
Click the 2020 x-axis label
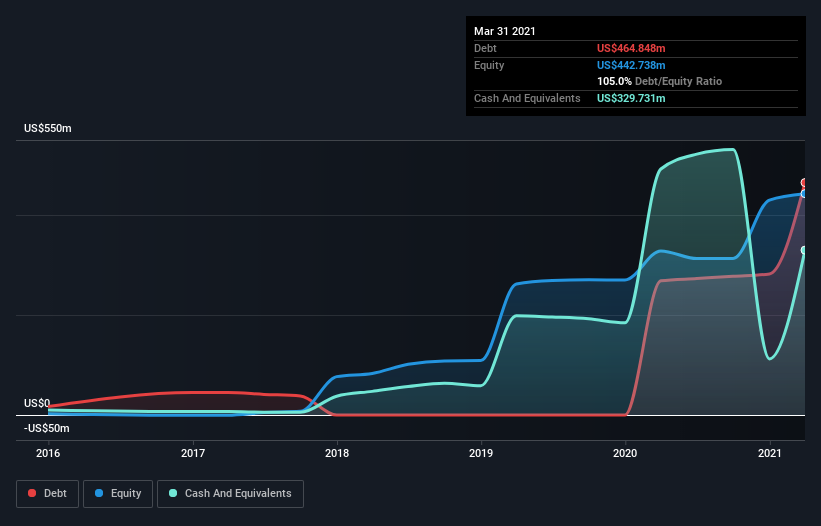625,453
